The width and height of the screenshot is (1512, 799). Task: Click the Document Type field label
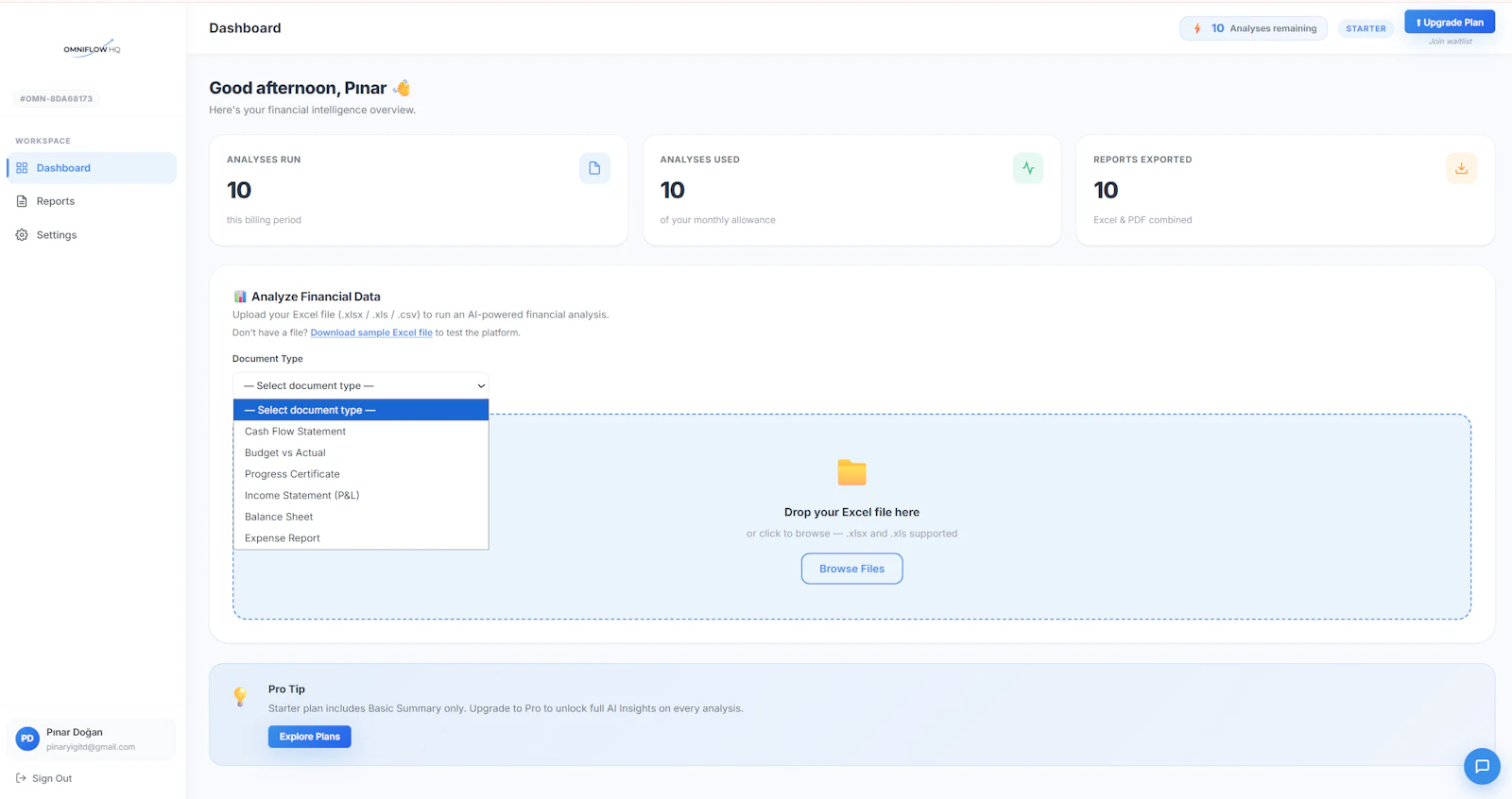coord(267,359)
